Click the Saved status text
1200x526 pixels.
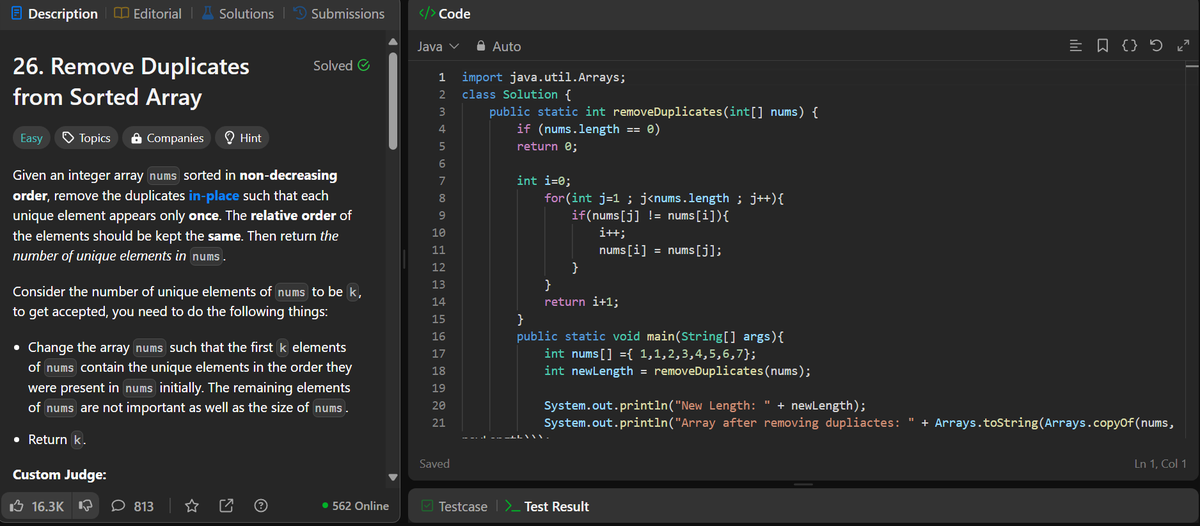[435, 464]
